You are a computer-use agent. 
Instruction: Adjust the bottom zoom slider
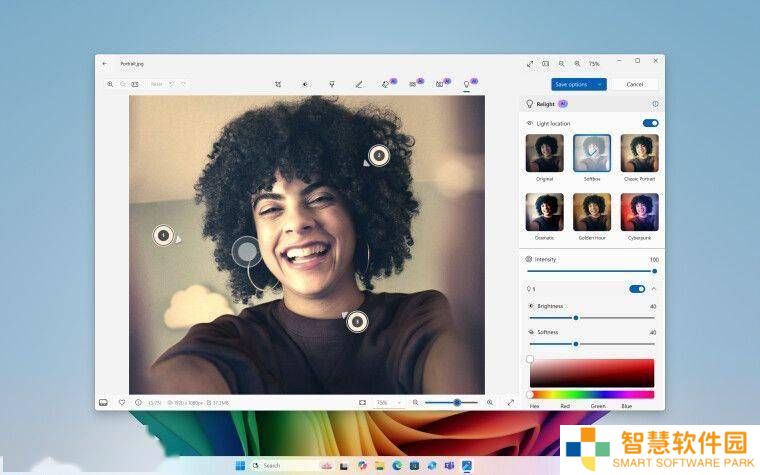451,403
